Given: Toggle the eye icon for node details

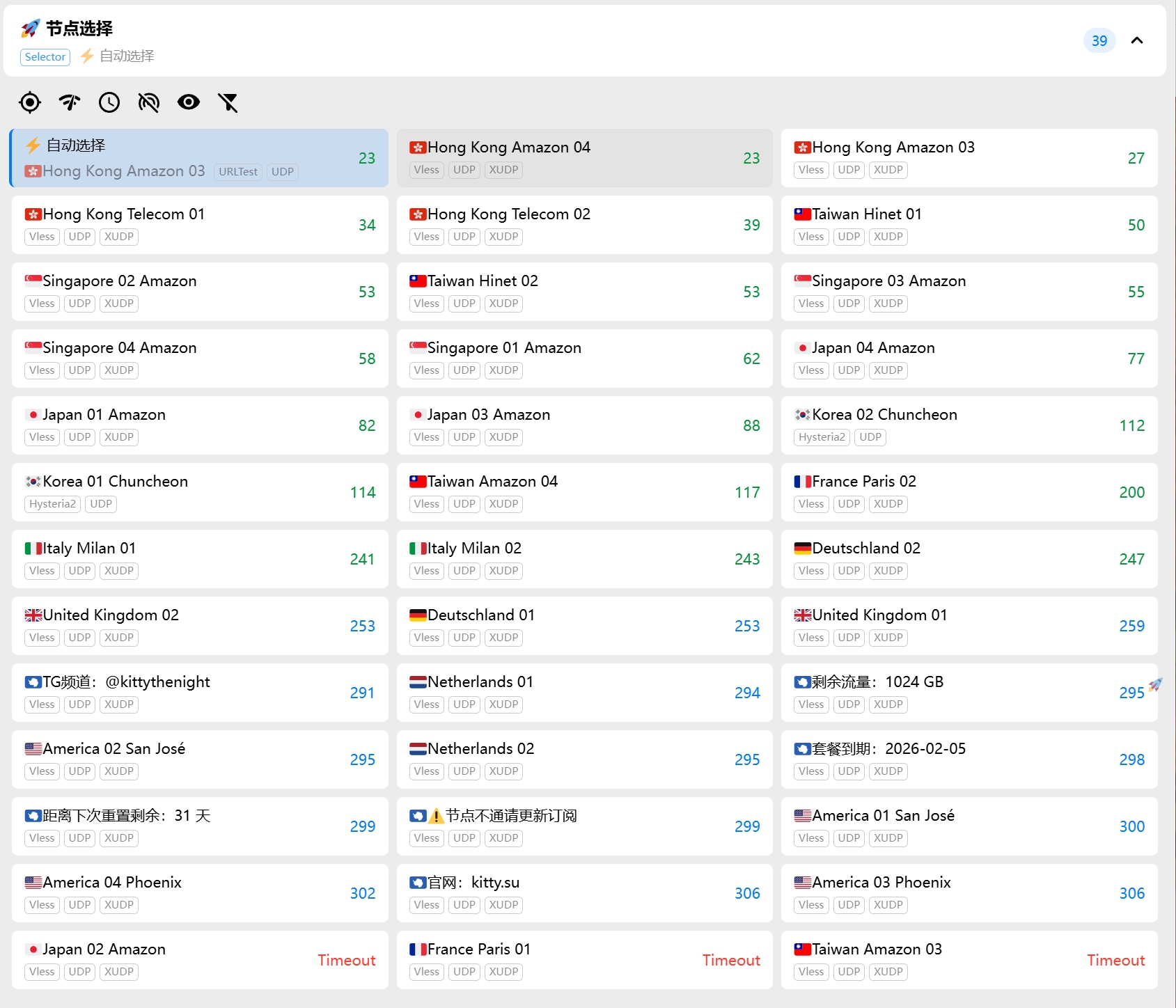Looking at the screenshot, I should click(189, 102).
